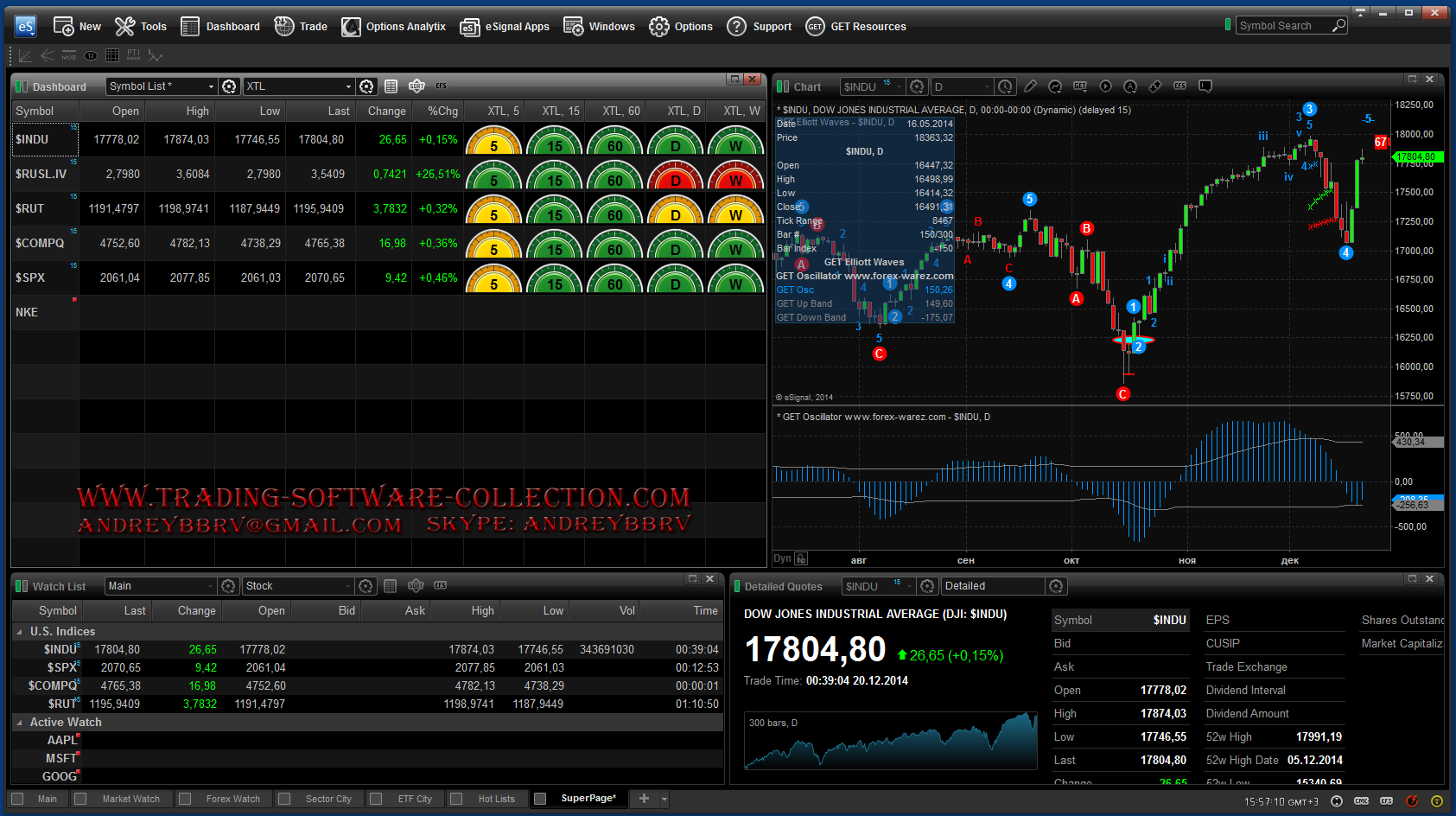Sort Dashboard by the %Chg column header
The width and height of the screenshot is (1456, 816).
442,112
